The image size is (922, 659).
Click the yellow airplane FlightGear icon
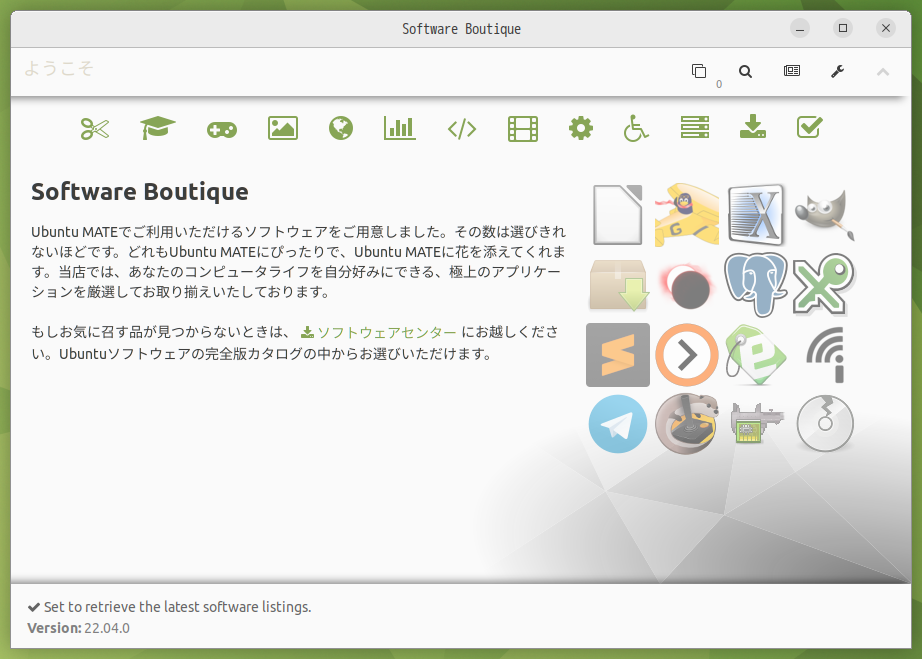687,215
